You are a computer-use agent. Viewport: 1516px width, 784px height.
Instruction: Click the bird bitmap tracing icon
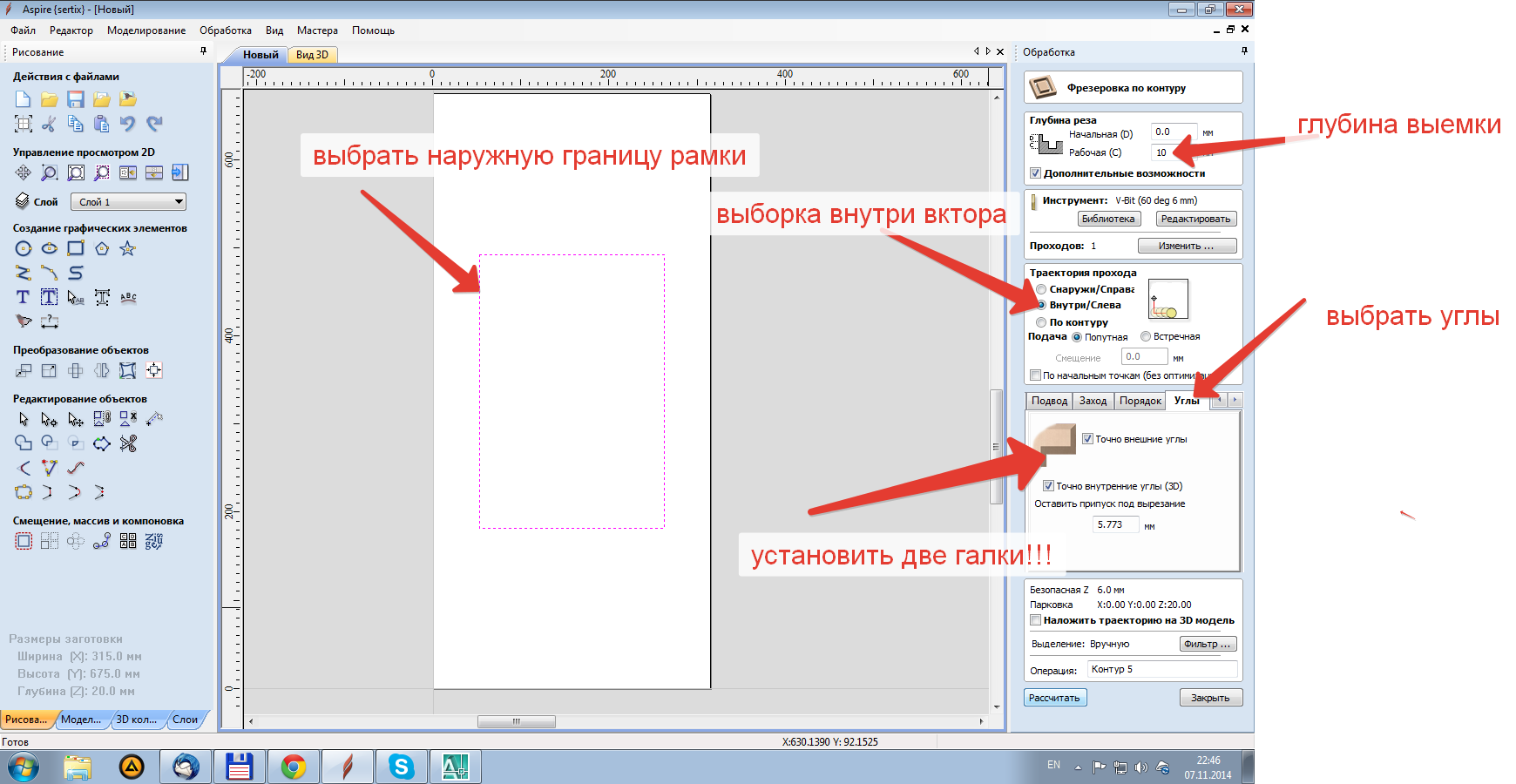tap(24, 321)
